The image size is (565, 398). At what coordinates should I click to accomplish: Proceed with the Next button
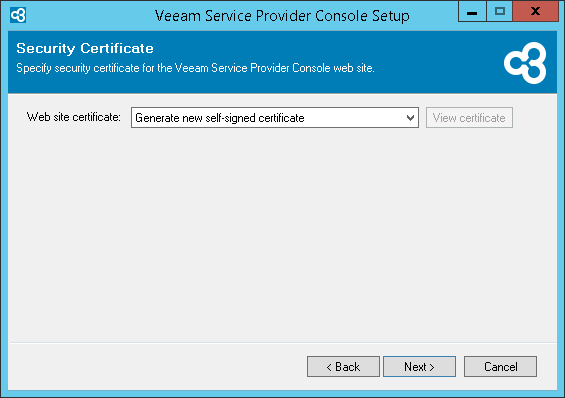pos(419,367)
